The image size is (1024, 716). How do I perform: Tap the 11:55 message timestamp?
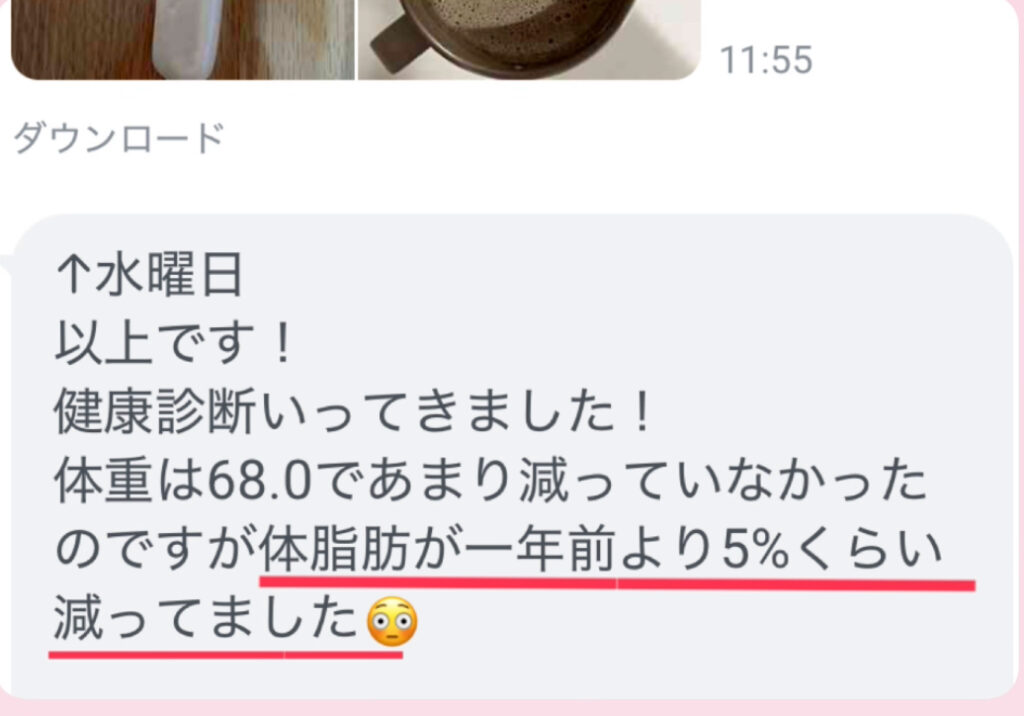(766, 60)
